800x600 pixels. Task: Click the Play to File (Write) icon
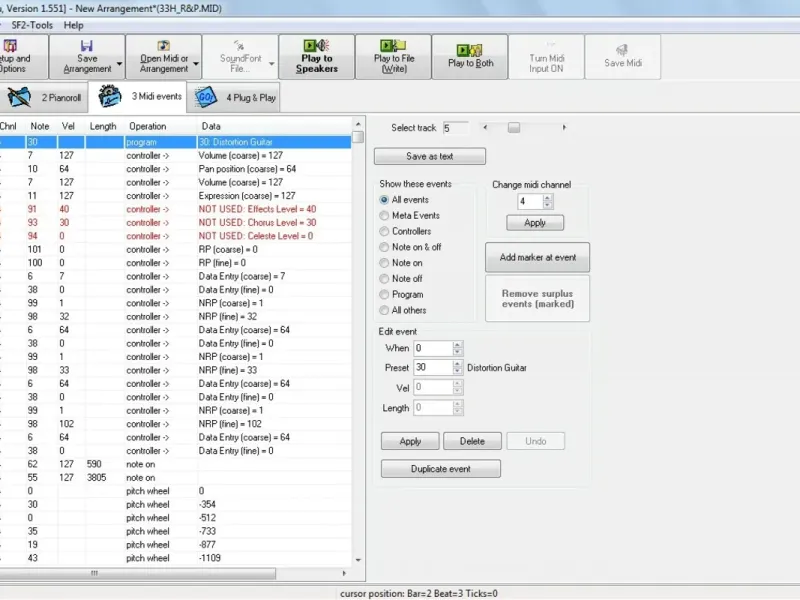[x=393, y=45]
